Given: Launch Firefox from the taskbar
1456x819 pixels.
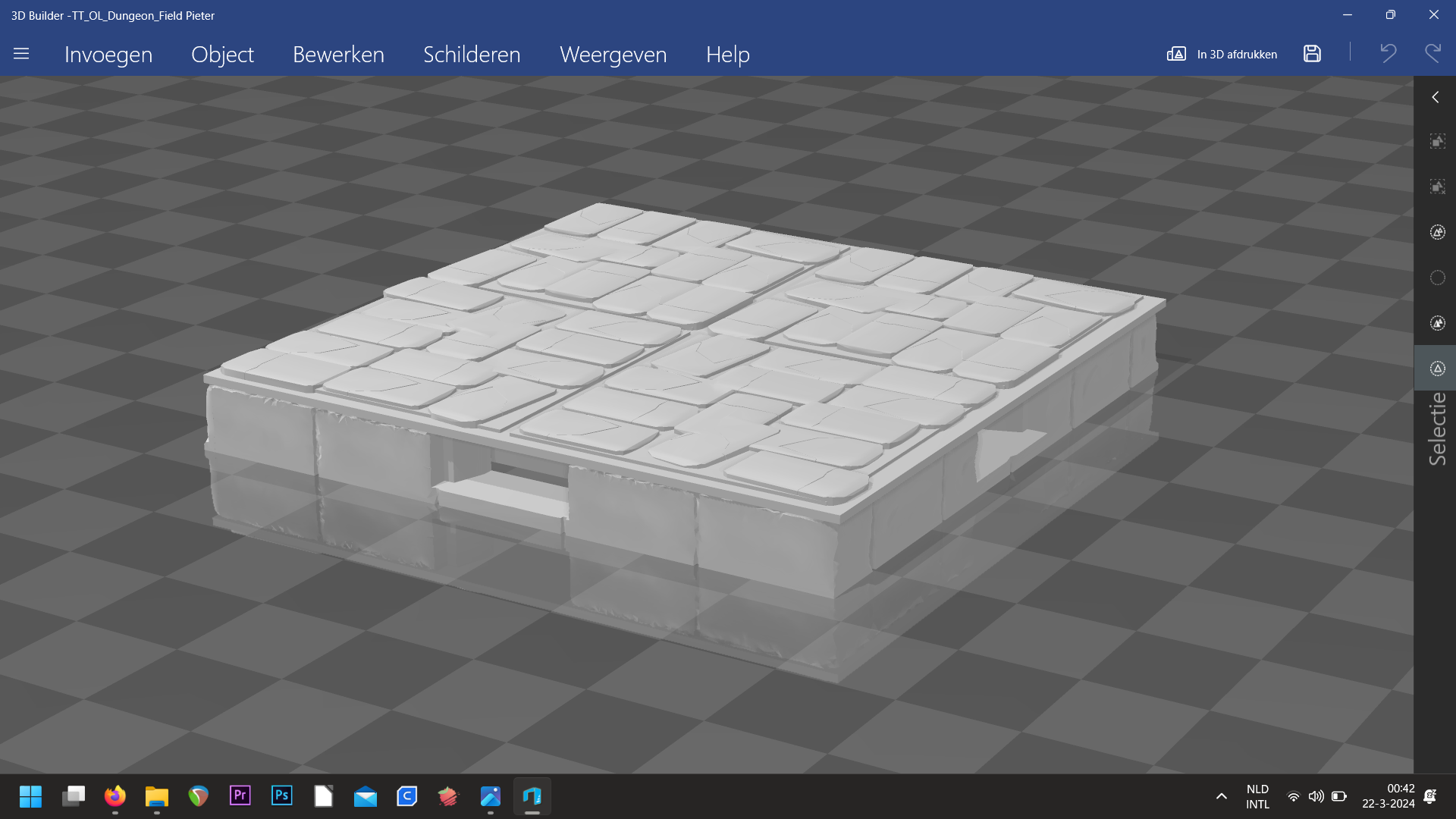Looking at the screenshot, I should click(x=115, y=796).
